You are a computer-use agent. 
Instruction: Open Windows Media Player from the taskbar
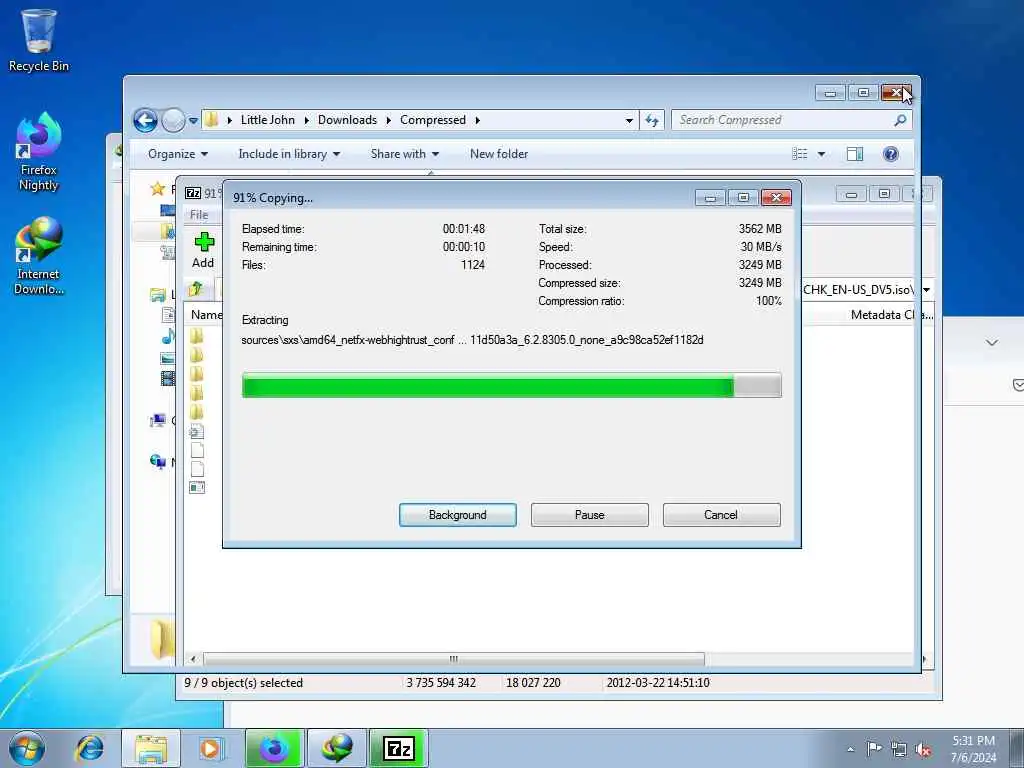pos(210,748)
